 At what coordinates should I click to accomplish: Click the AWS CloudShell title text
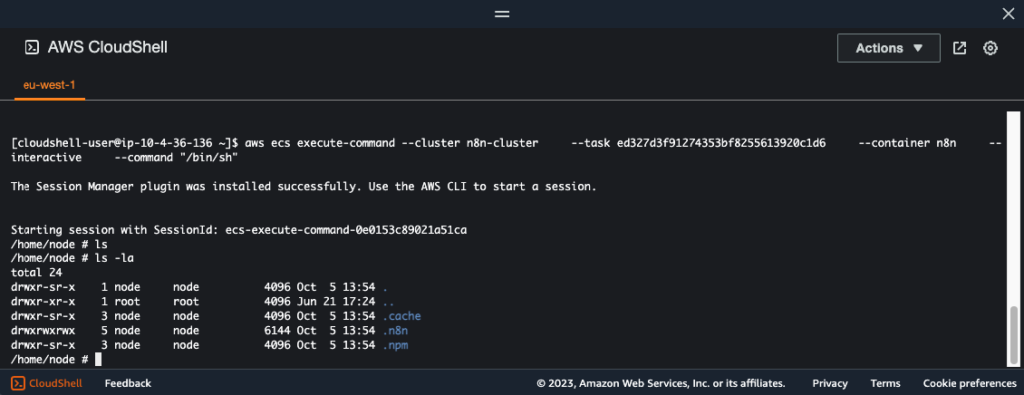click(x=108, y=48)
